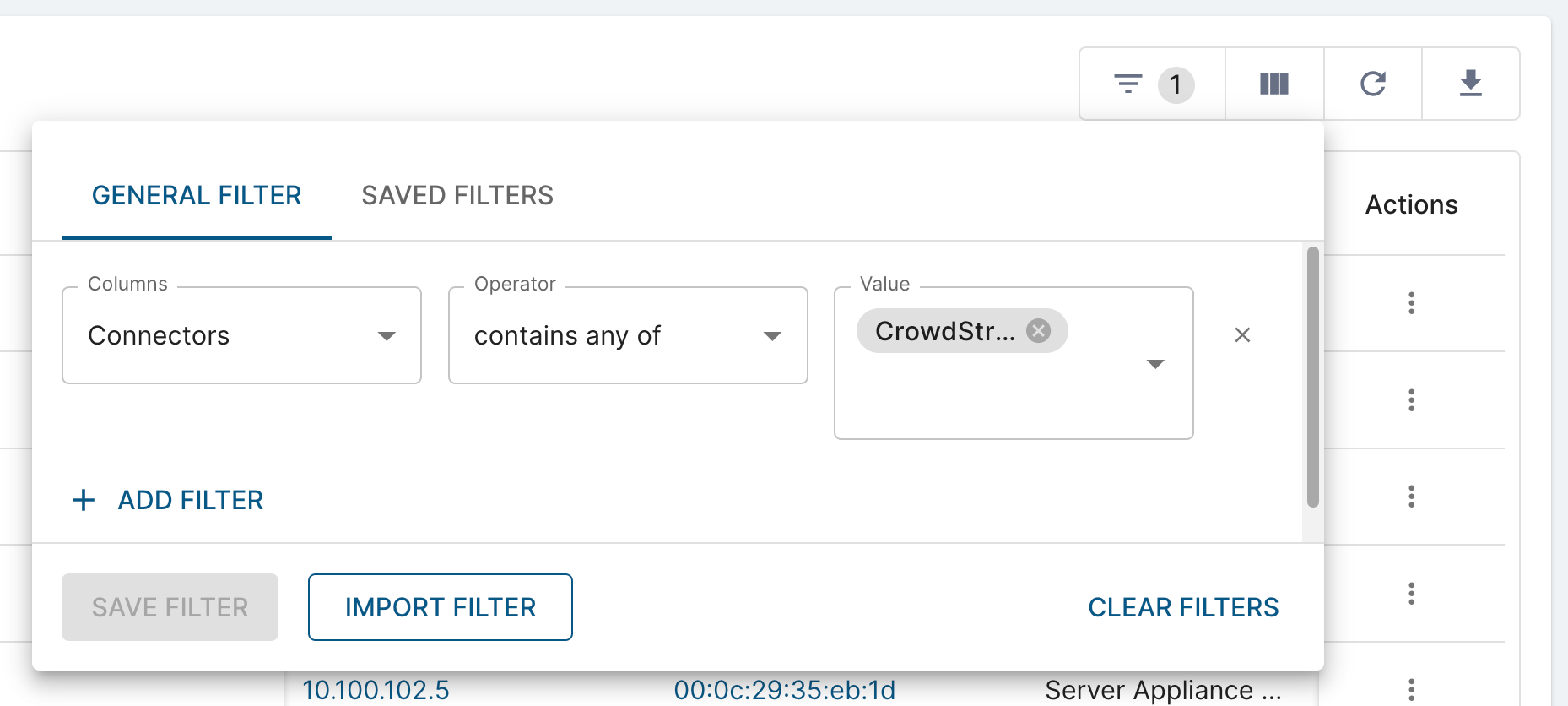Image resolution: width=1568 pixels, height=706 pixels.
Task: Remove the CrowdStr... value chip
Action: 1039,331
